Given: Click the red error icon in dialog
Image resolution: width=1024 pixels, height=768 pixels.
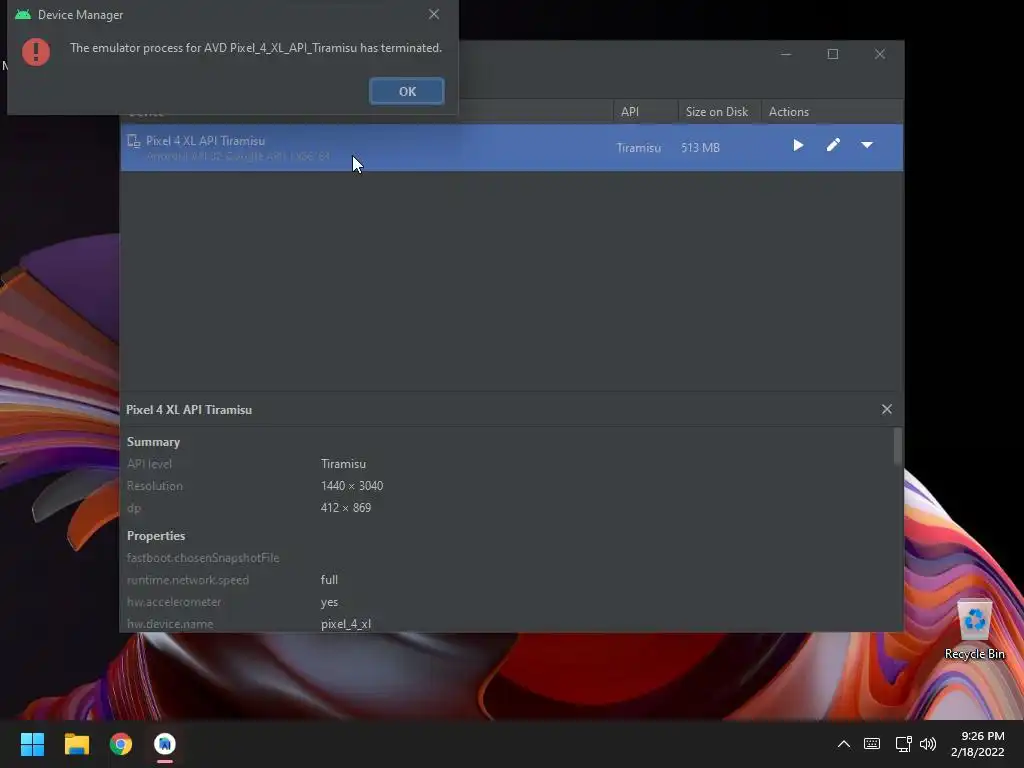Looking at the screenshot, I should pos(36,52).
